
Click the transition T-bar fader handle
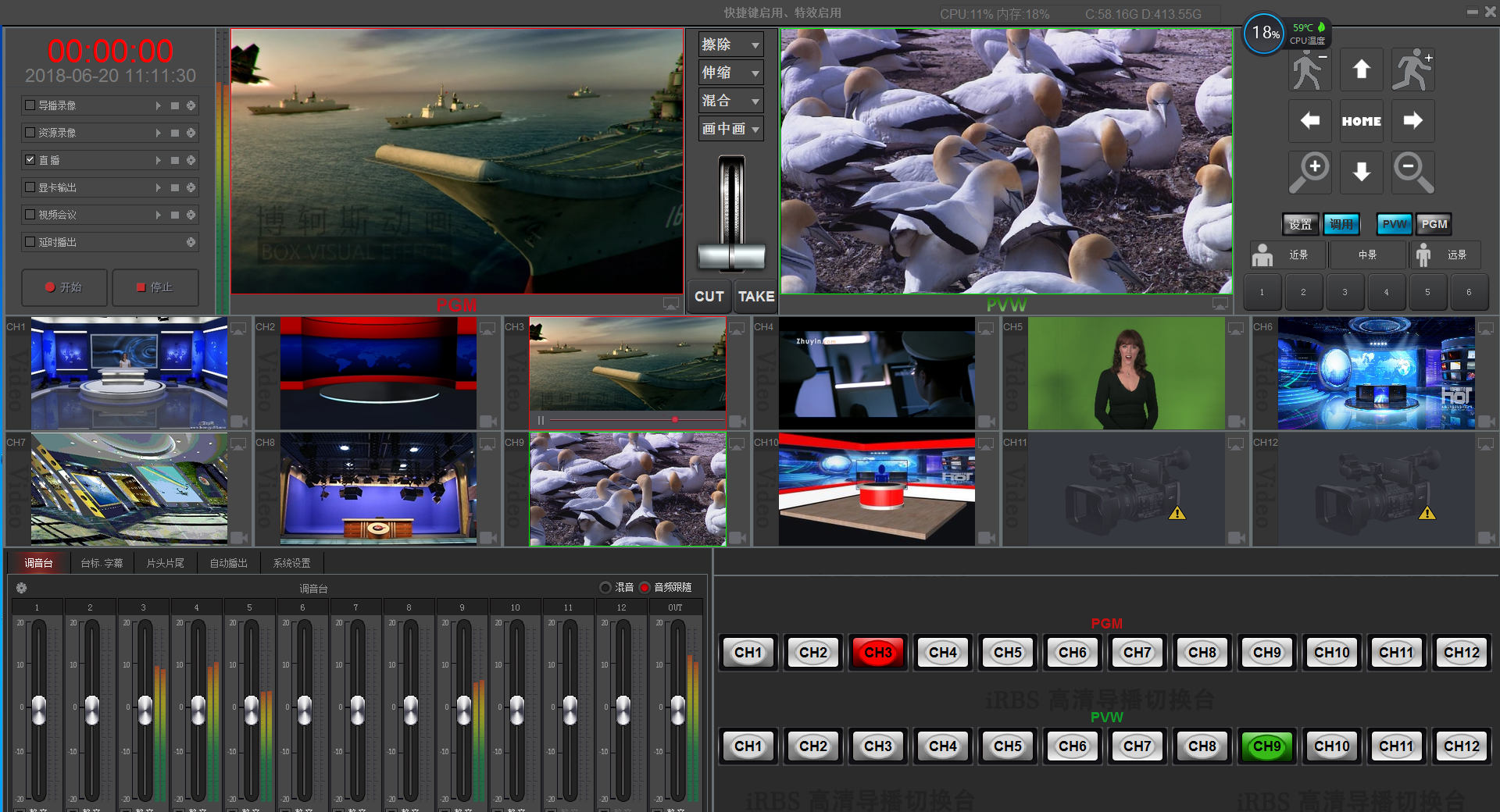coord(731,255)
